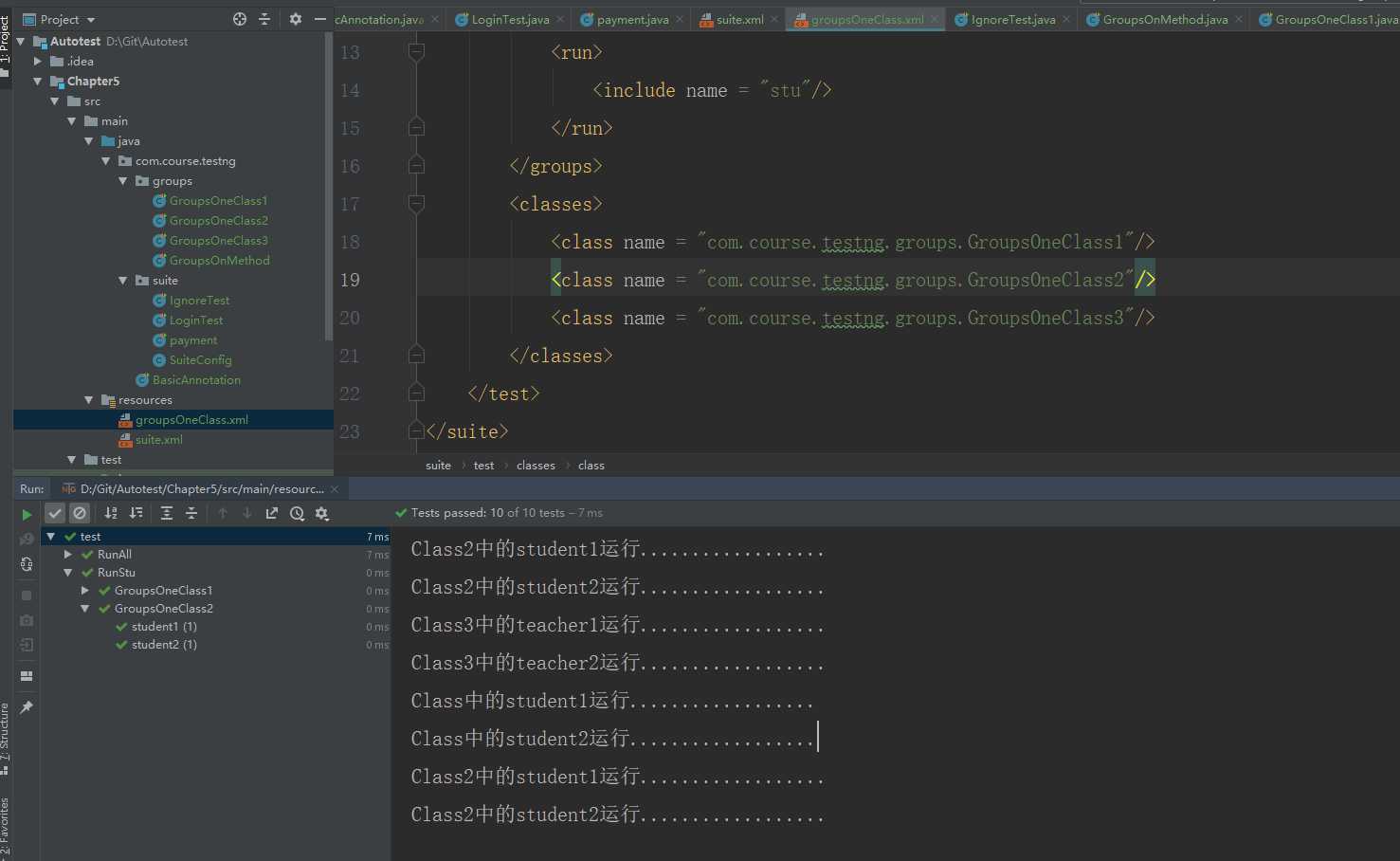Screen dimensions: 1400x861
Task: Sort test results alphabetically
Action: [111, 513]
